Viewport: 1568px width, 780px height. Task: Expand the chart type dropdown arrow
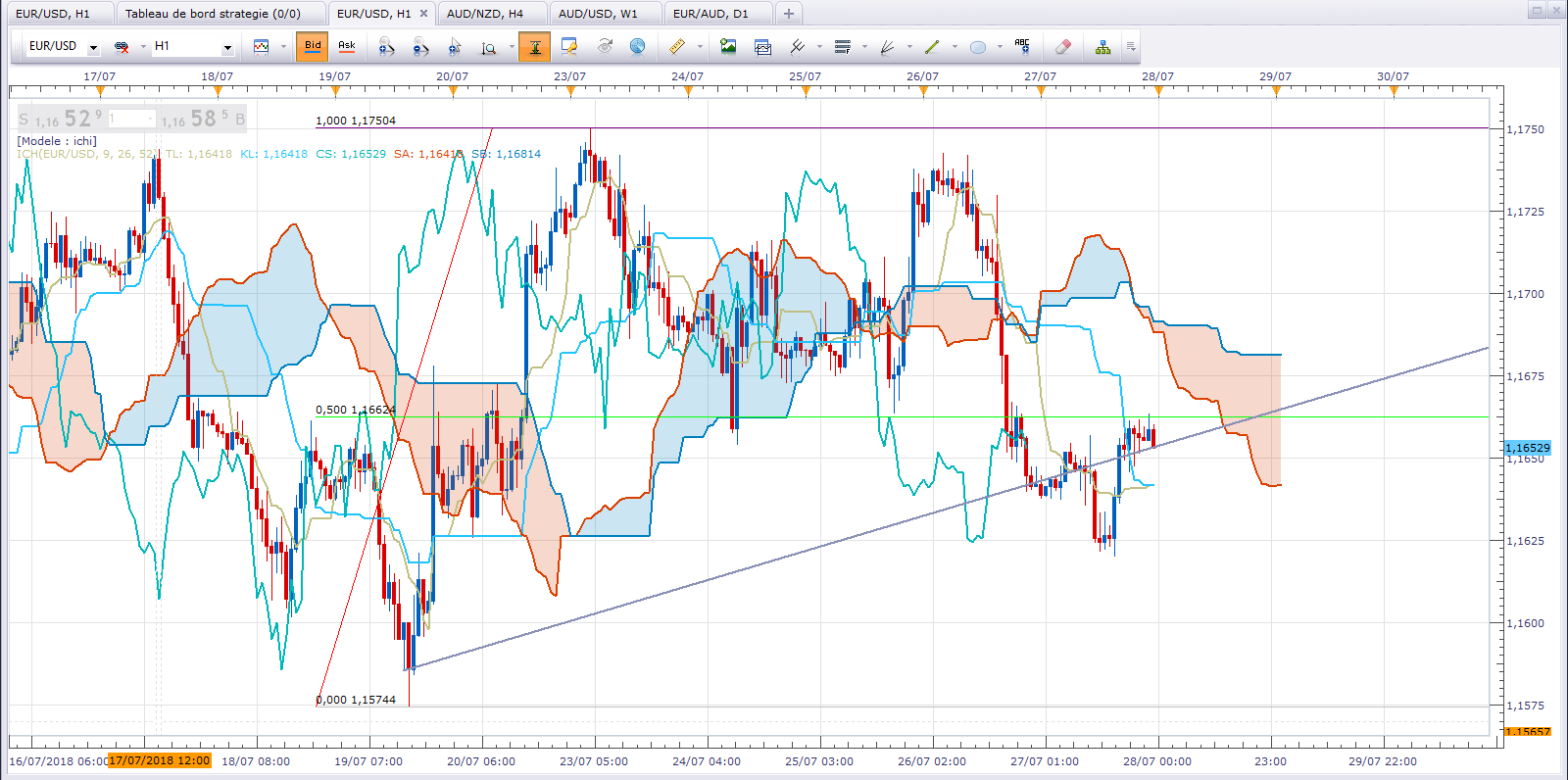click(x=283, y=46)
